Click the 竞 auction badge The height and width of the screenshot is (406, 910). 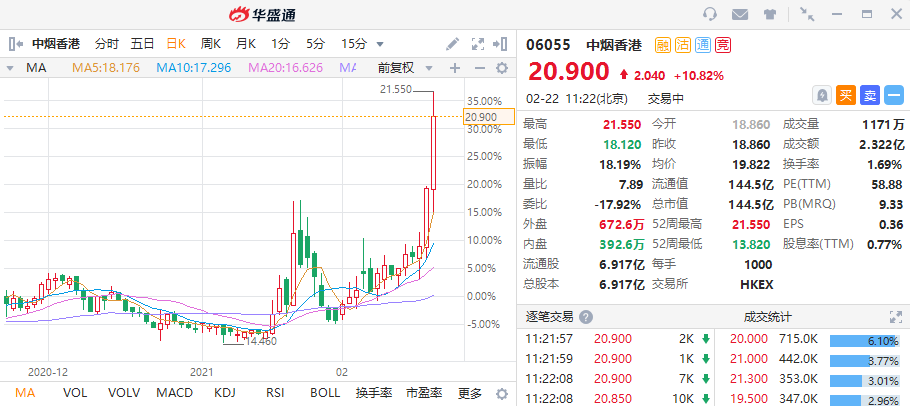[x=723, y=45]
